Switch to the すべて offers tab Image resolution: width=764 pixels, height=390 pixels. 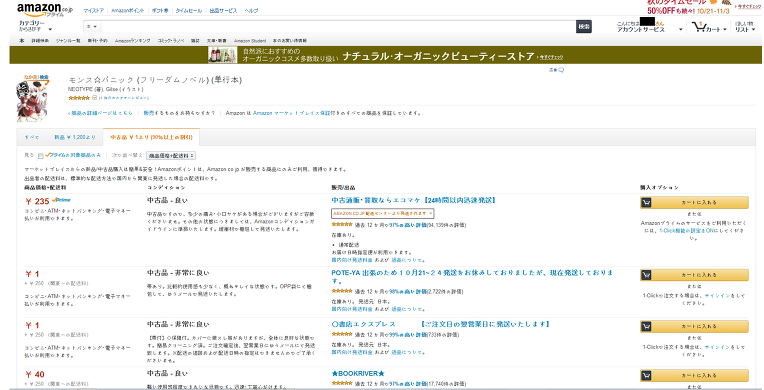coord(32,137)
